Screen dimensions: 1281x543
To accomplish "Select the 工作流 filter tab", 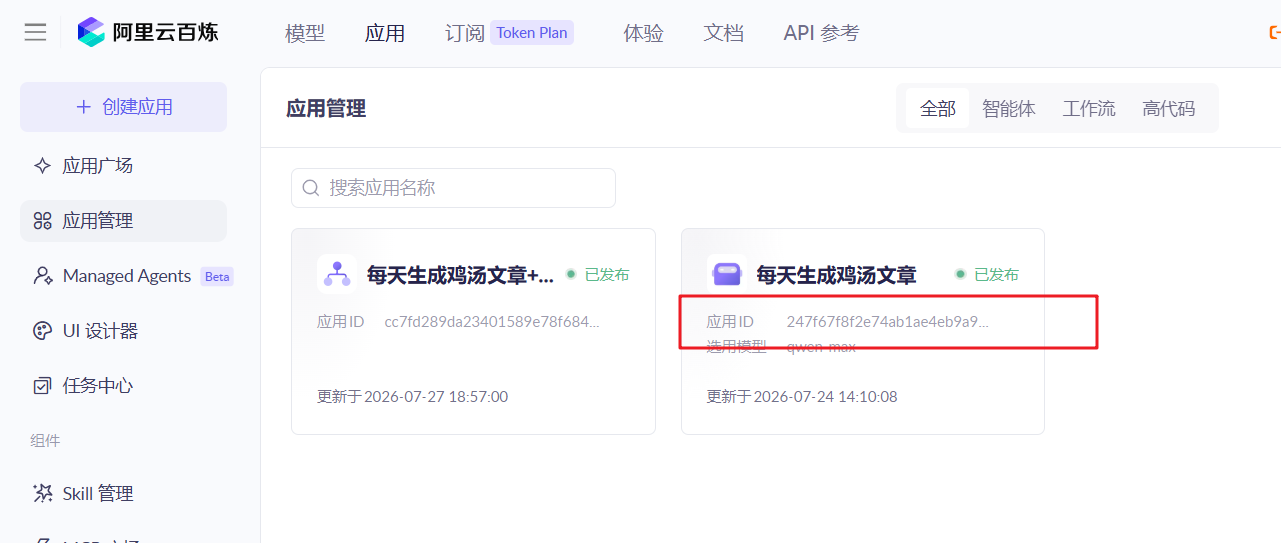I will [1089, 109].
